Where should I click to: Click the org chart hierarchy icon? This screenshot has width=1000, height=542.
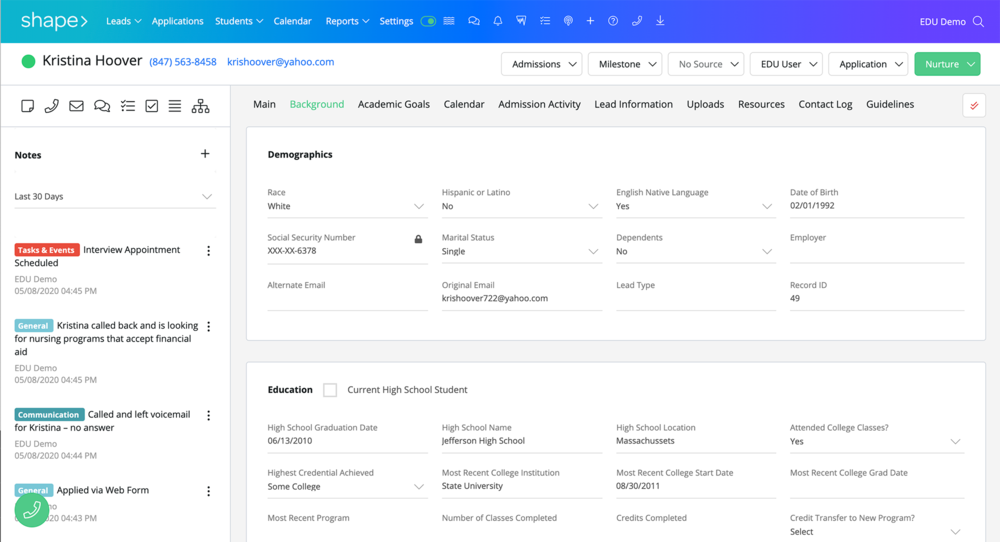point(200,106)
